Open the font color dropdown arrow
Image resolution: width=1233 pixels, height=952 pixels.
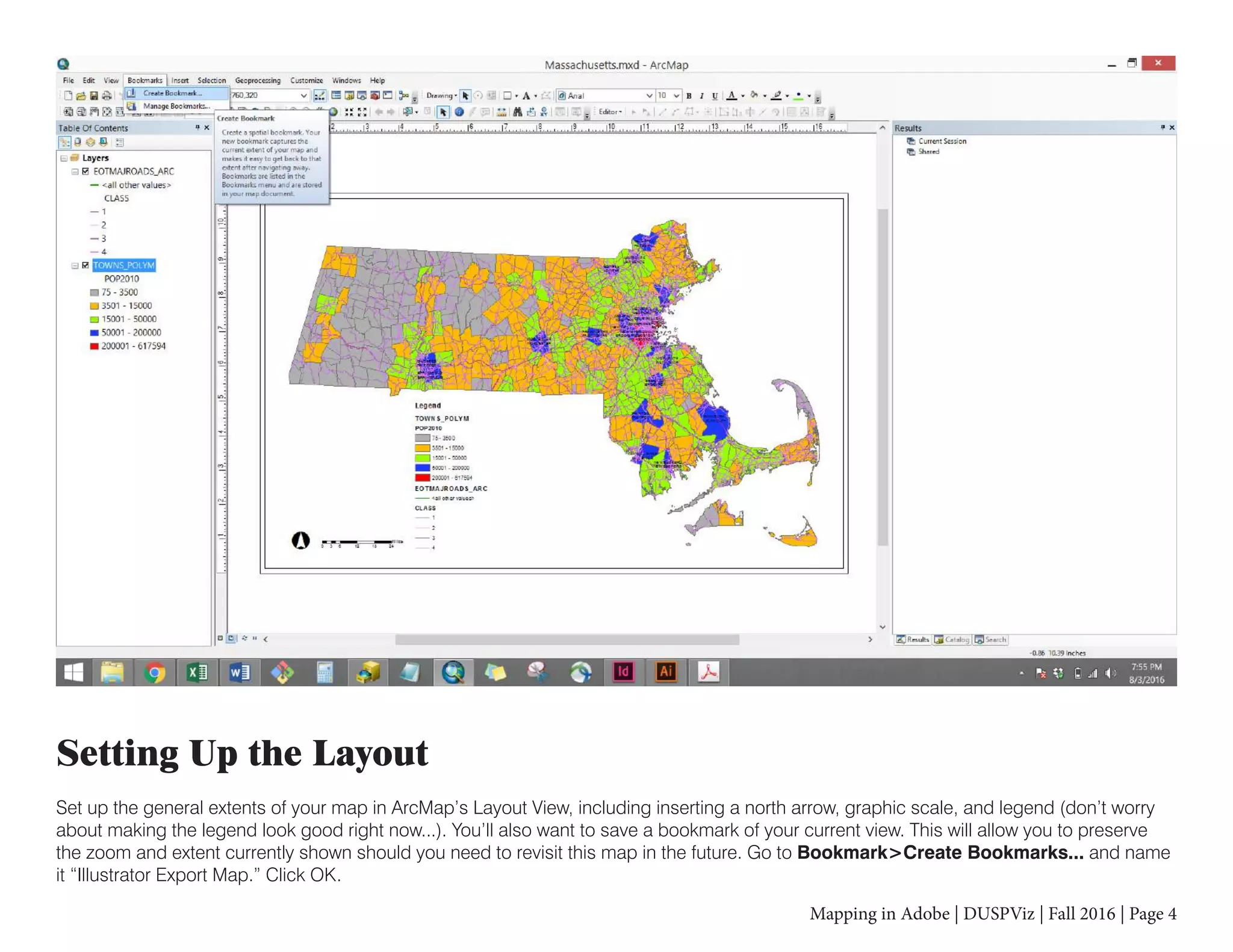coord(743,96)
